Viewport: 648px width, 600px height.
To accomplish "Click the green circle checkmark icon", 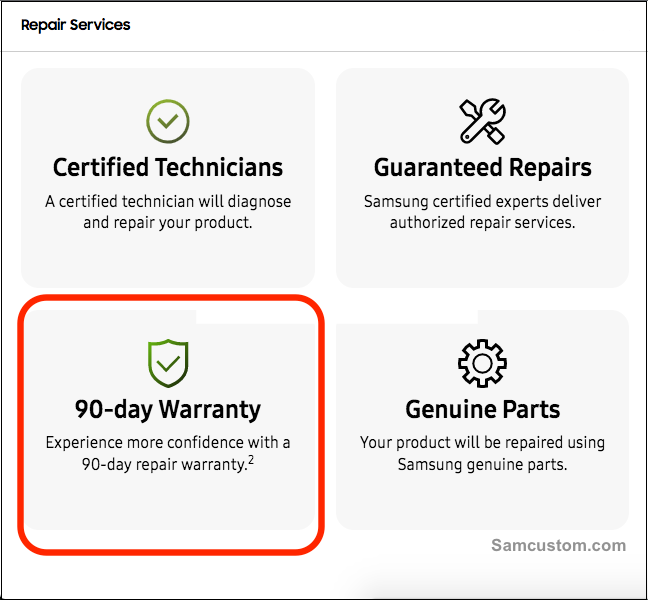I will point(168,121).
